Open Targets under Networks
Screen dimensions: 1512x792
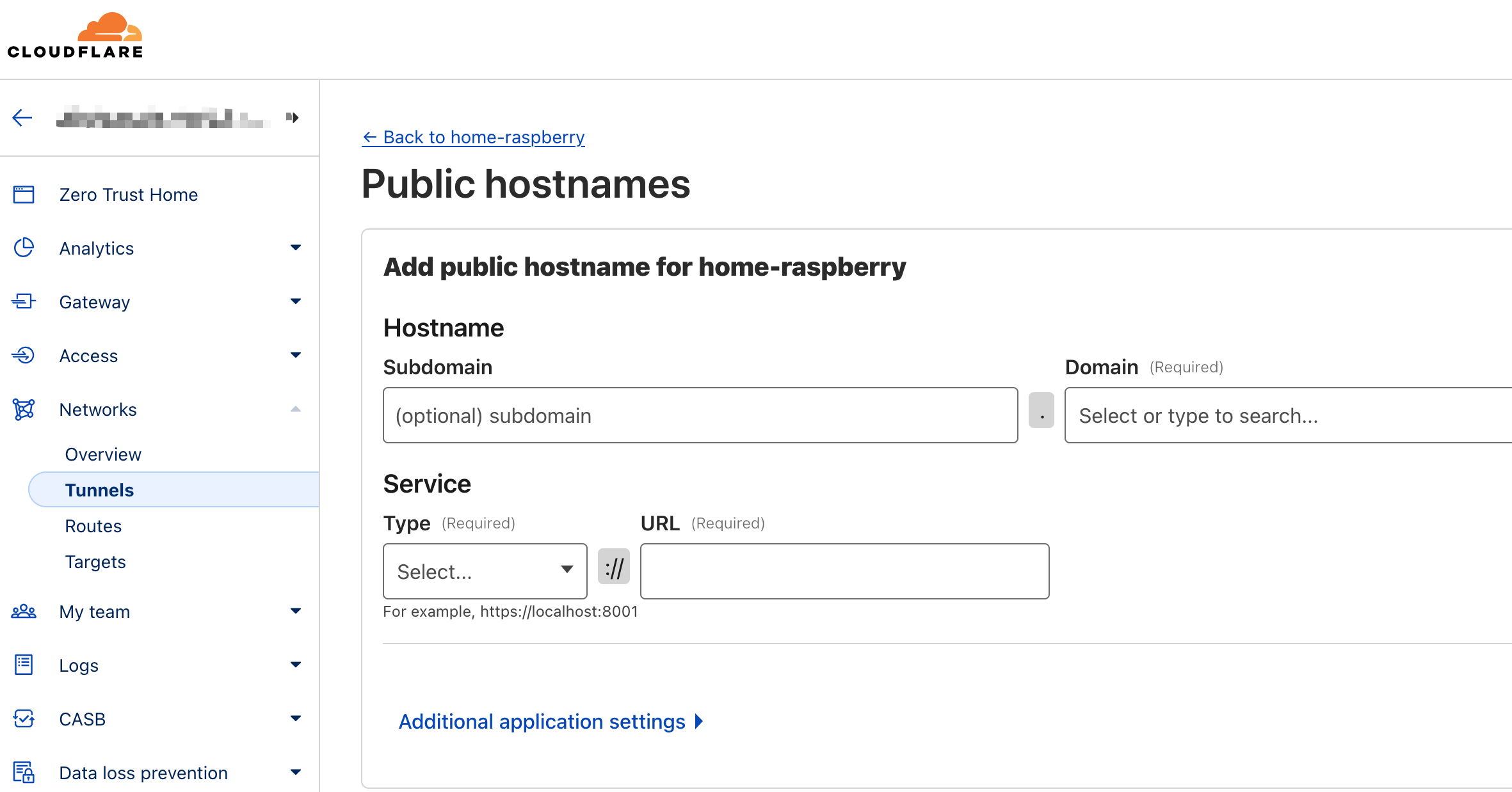tap(95, 562)
